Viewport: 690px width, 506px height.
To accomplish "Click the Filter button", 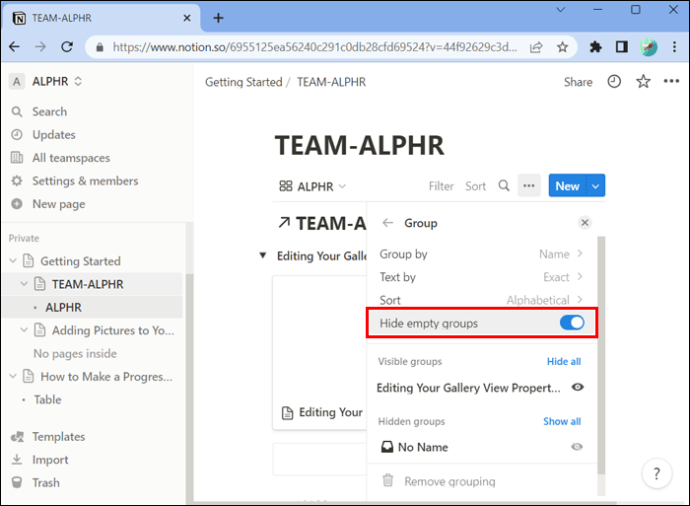I will click(x=441, y=186).
